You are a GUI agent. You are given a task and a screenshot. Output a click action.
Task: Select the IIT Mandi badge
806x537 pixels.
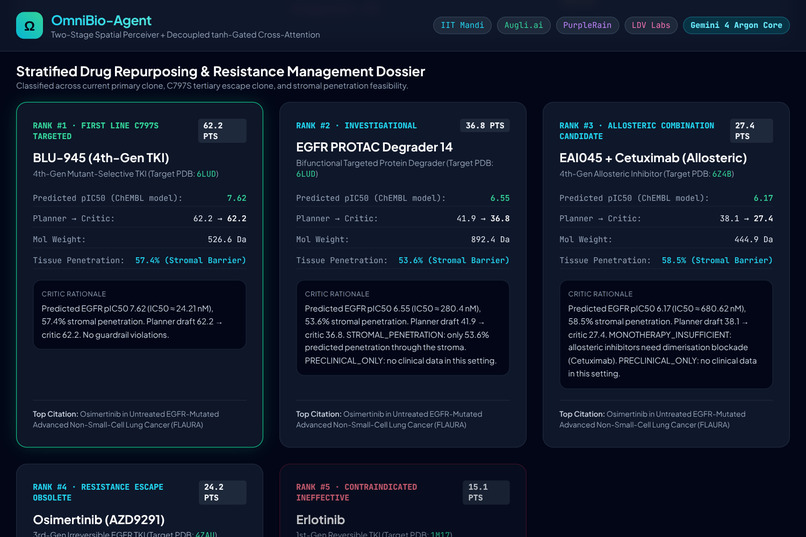(462, 25)
